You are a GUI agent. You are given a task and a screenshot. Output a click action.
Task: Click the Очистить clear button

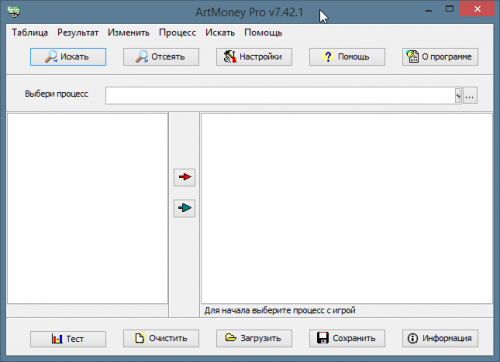(x=161, y=338)
